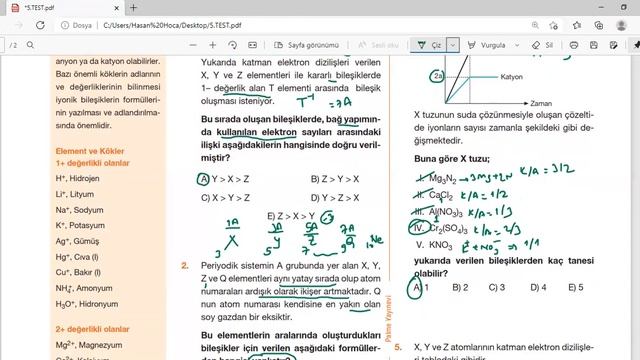Click answer 'B) 2' in right column
The height and width of the screenshot is (360, 640).
tap(460, 287)
